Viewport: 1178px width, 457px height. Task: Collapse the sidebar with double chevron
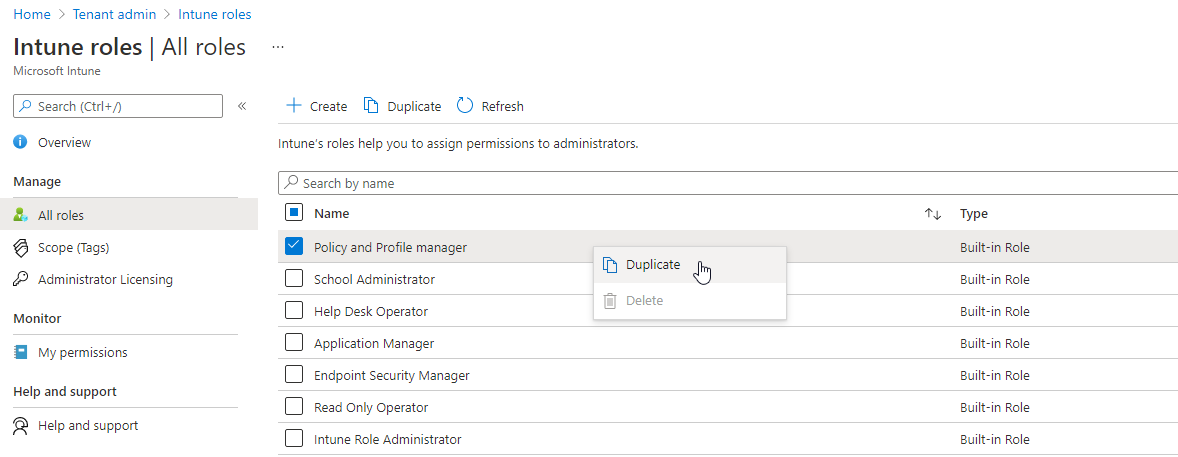(x=242, y=106)
